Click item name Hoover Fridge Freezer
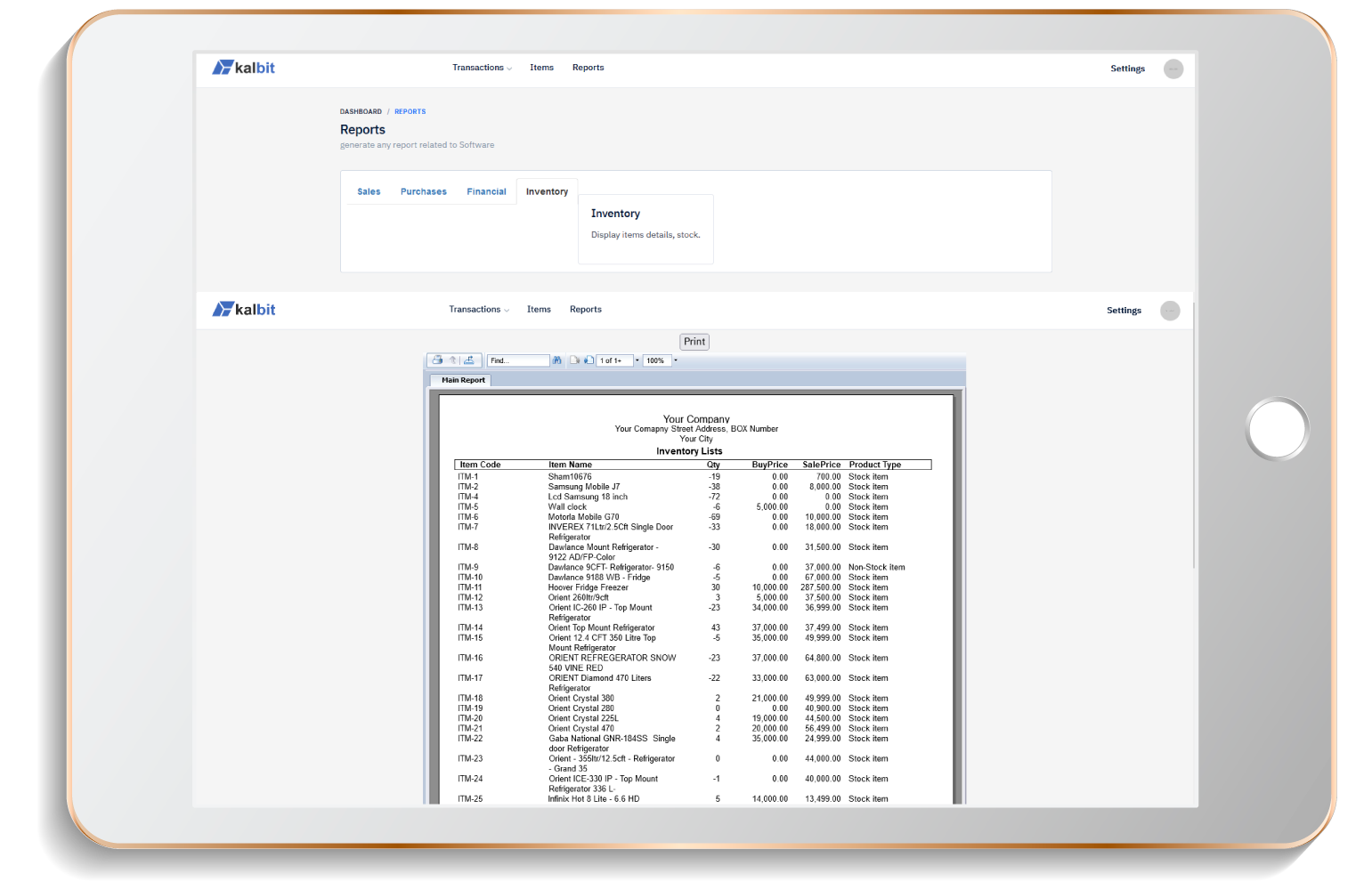This screenshot has height=890, width=1372. coord(588,587)
